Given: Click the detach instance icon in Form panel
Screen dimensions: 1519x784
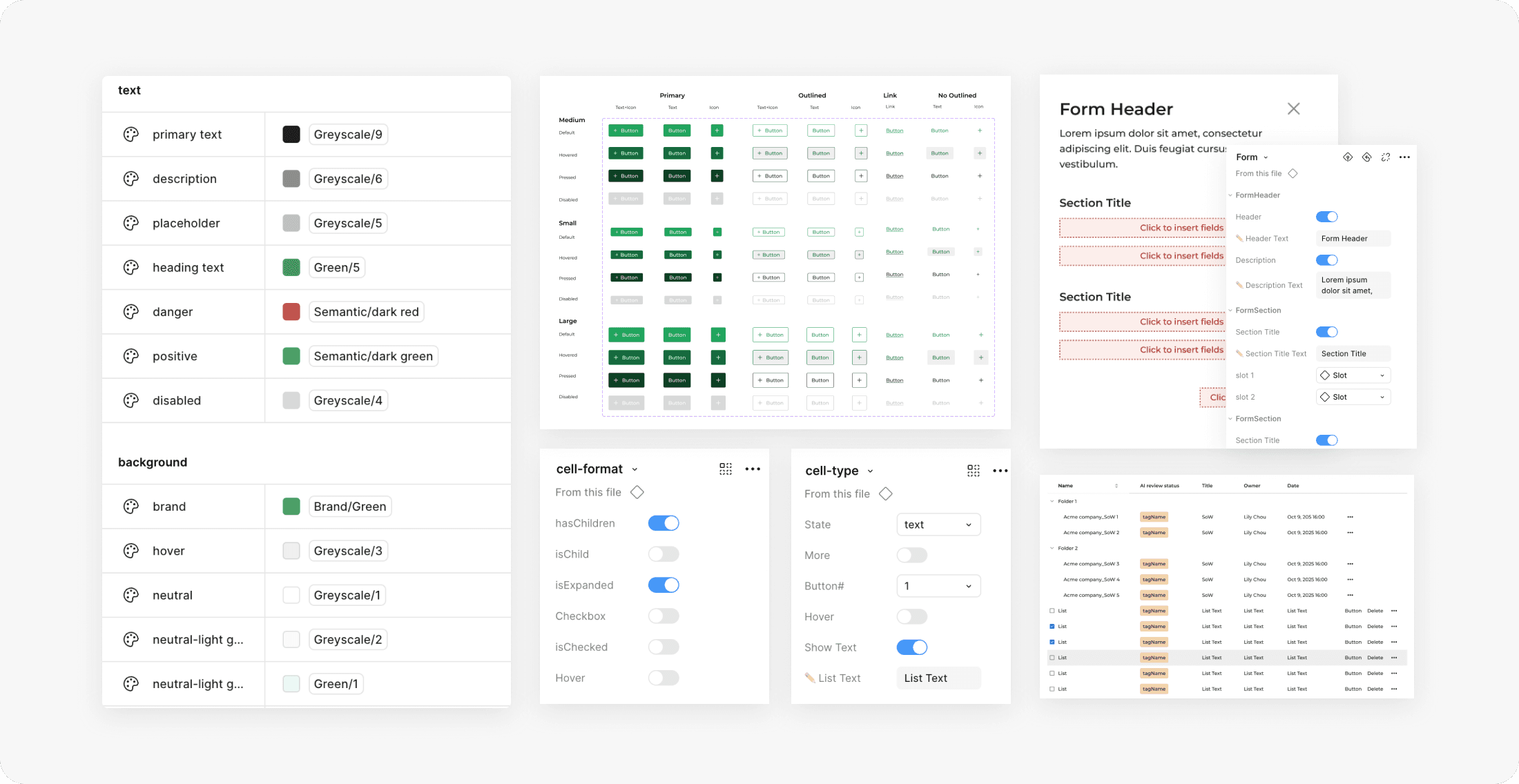Looking at the screenshot, I should [1385, 157].
